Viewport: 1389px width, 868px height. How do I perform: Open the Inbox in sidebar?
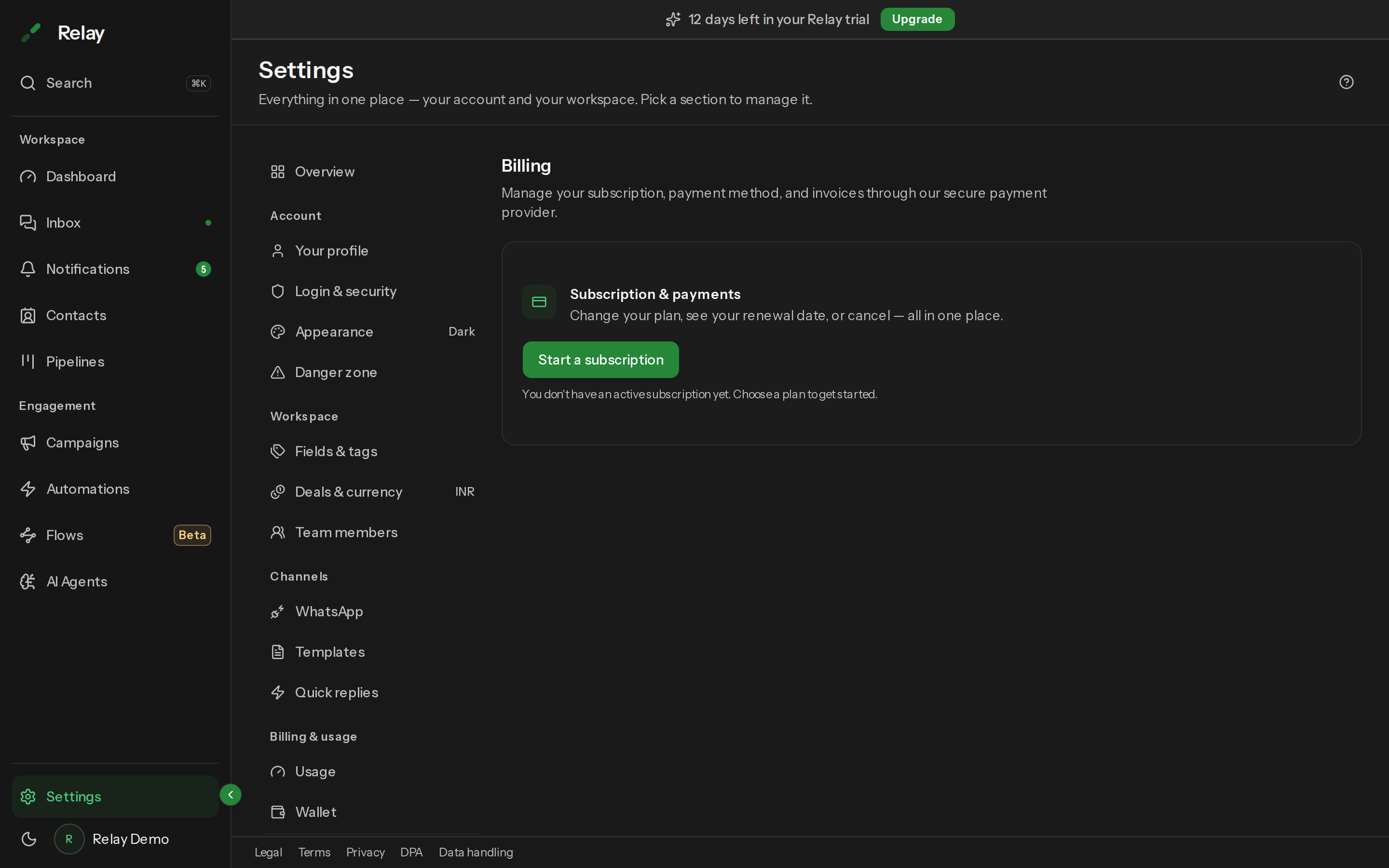pyautogui.click(x=115, y=223)
